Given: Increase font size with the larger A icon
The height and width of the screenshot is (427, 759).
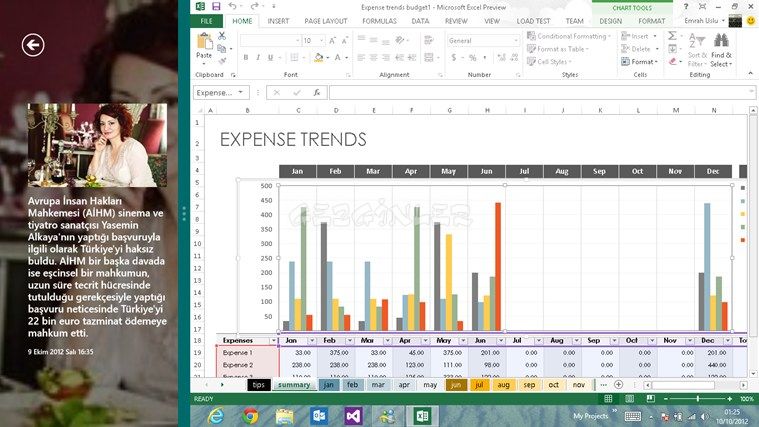Looking at the screenshot, I should 333,41.
